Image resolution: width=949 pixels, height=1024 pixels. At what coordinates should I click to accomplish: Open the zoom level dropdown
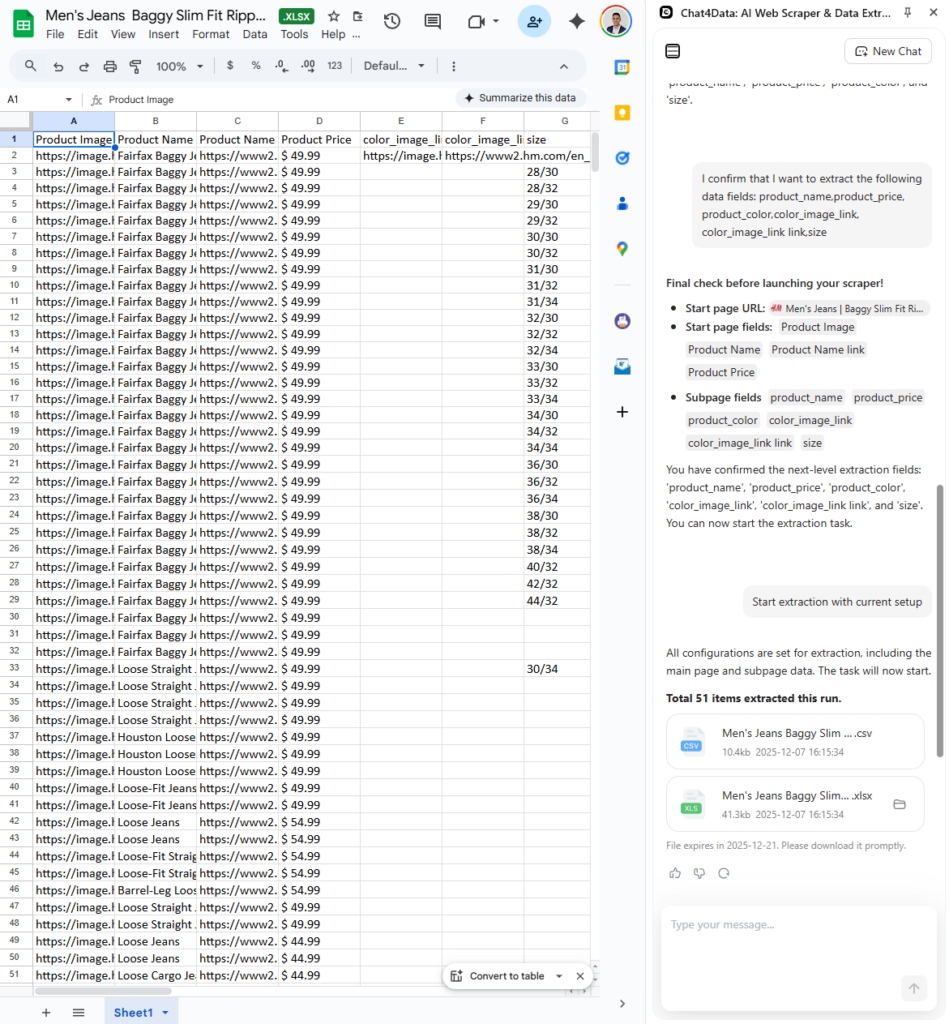point(178,67)
